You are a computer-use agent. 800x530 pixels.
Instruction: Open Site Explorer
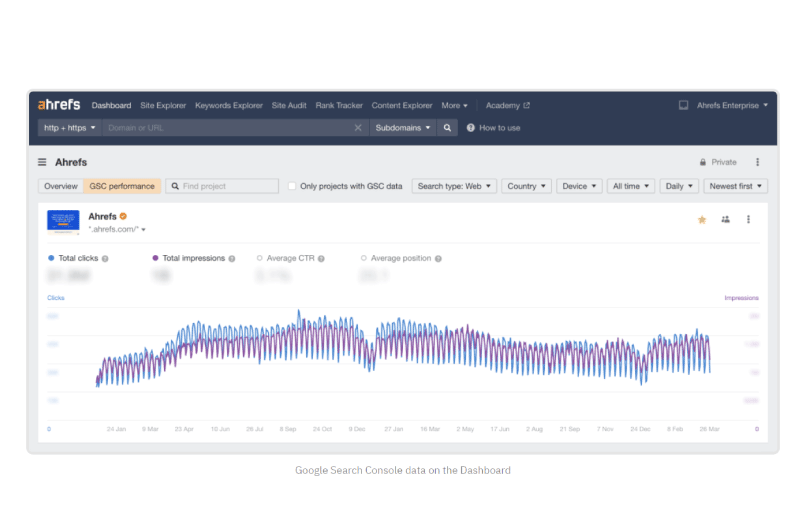(x=163, y=105)
